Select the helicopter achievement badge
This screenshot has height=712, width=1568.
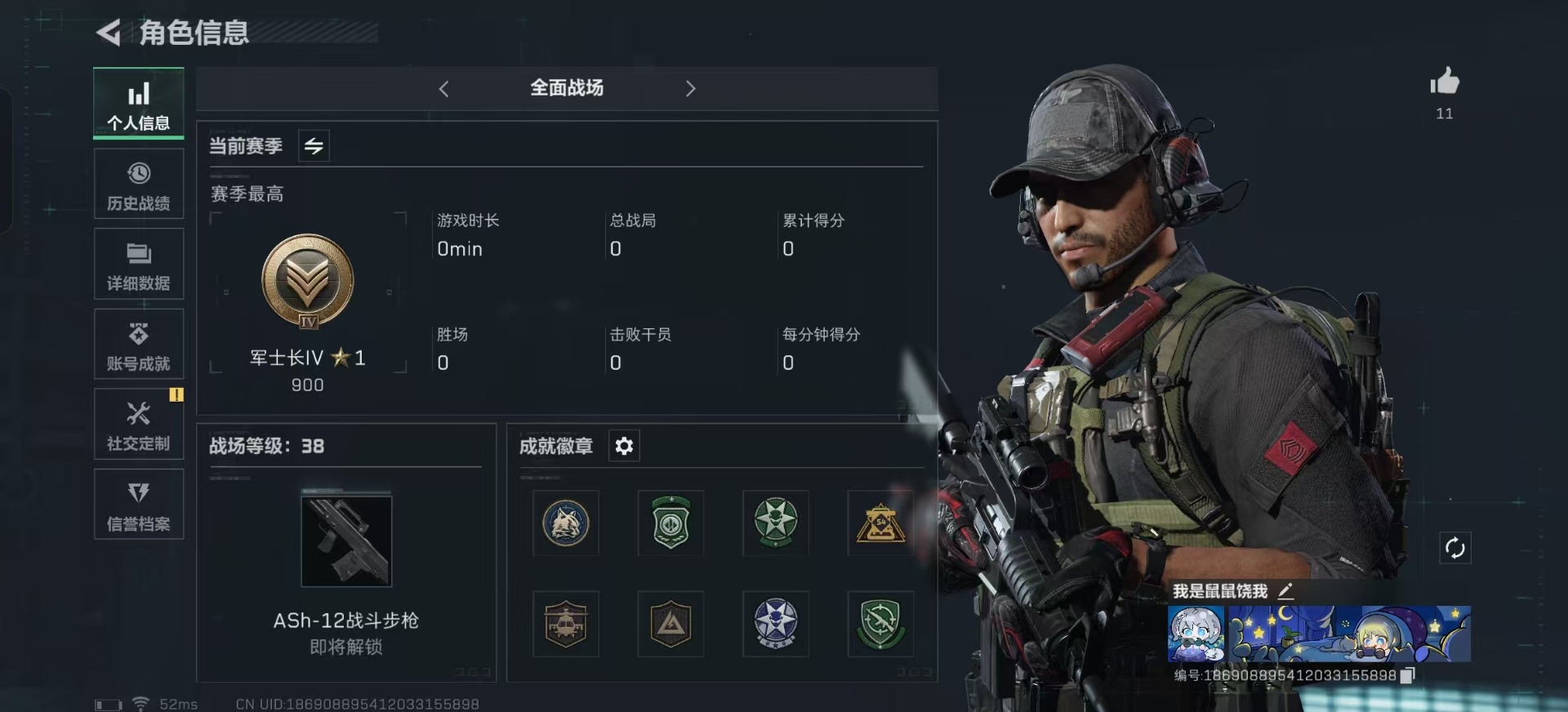click(565, 624)
